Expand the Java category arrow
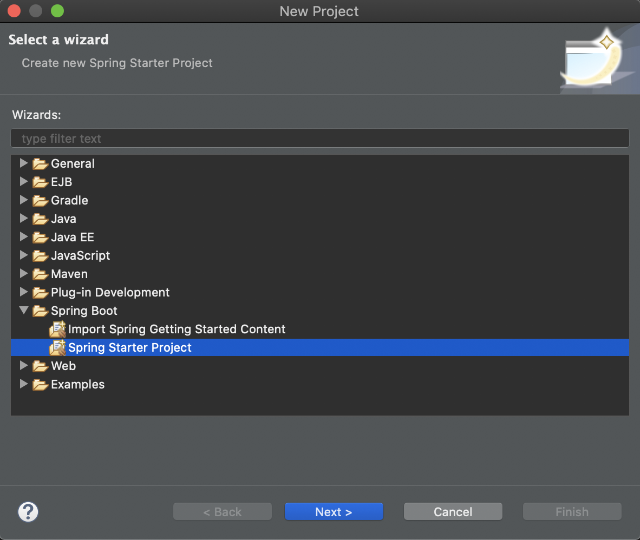This screenshot has height=540, width=640. pyautogui.click(x=24, y=218)
